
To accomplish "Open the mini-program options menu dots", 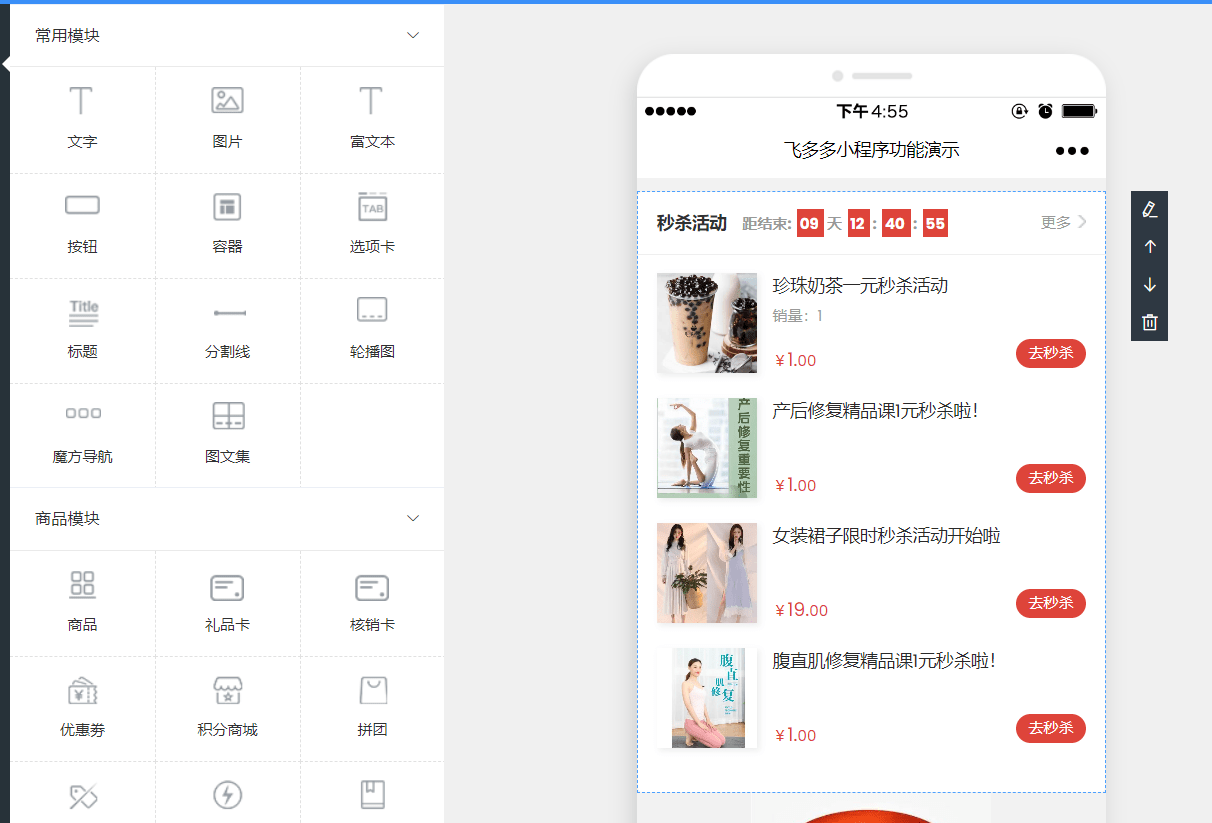I will [1071, 150].
